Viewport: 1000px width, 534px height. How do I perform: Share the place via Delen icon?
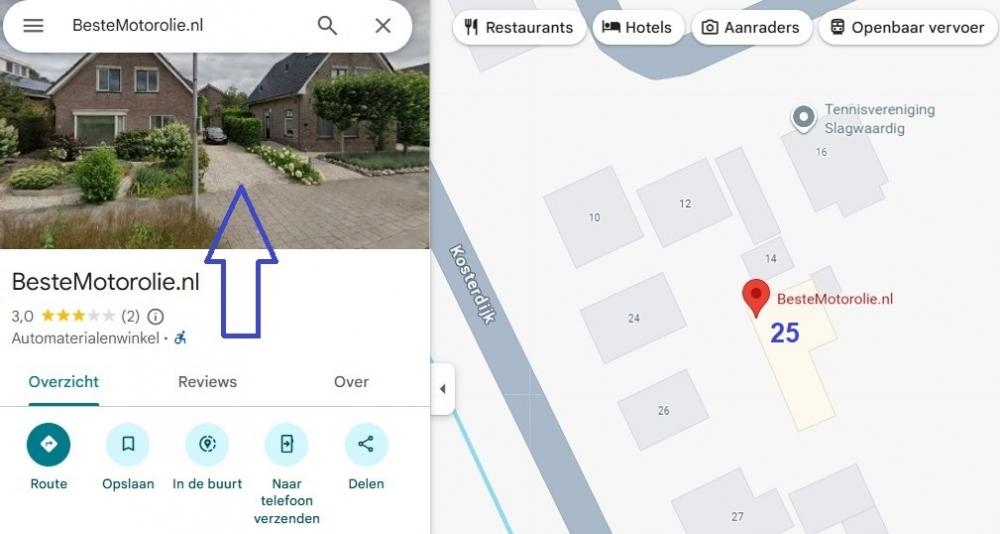(366, 444)
